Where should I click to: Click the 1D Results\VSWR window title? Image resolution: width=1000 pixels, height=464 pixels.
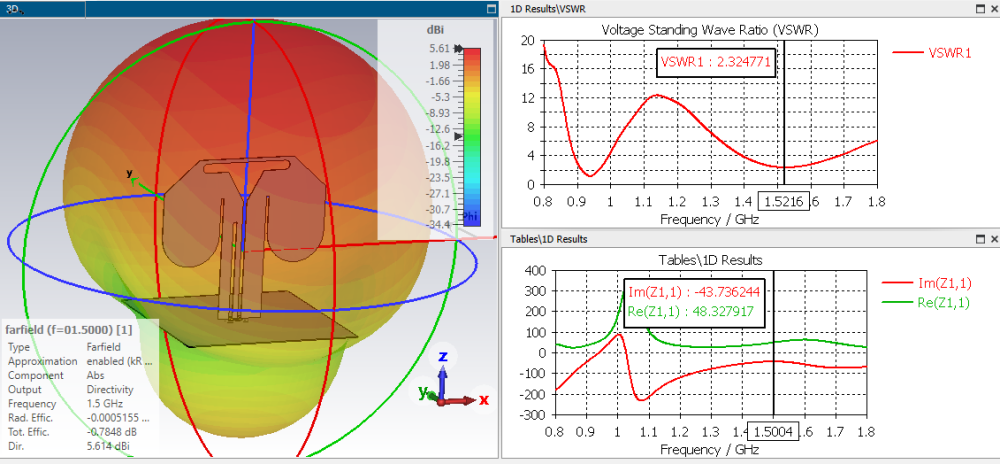pos(548,9)
